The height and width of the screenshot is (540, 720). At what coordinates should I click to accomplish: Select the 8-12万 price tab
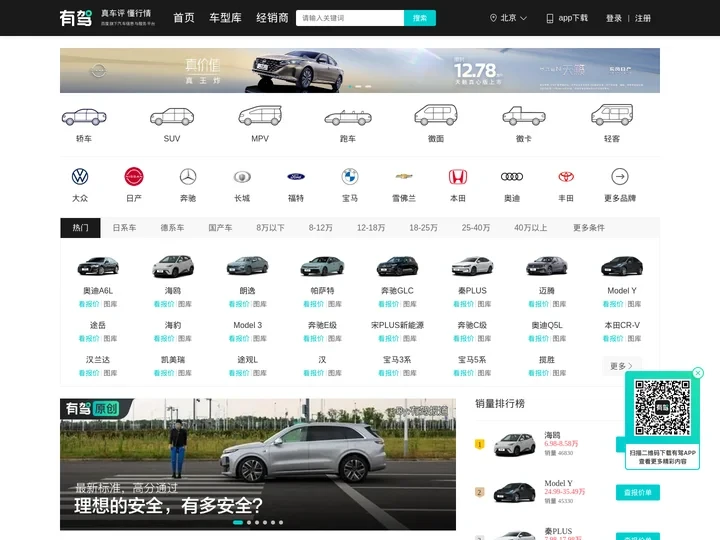[x=321, y=228]
